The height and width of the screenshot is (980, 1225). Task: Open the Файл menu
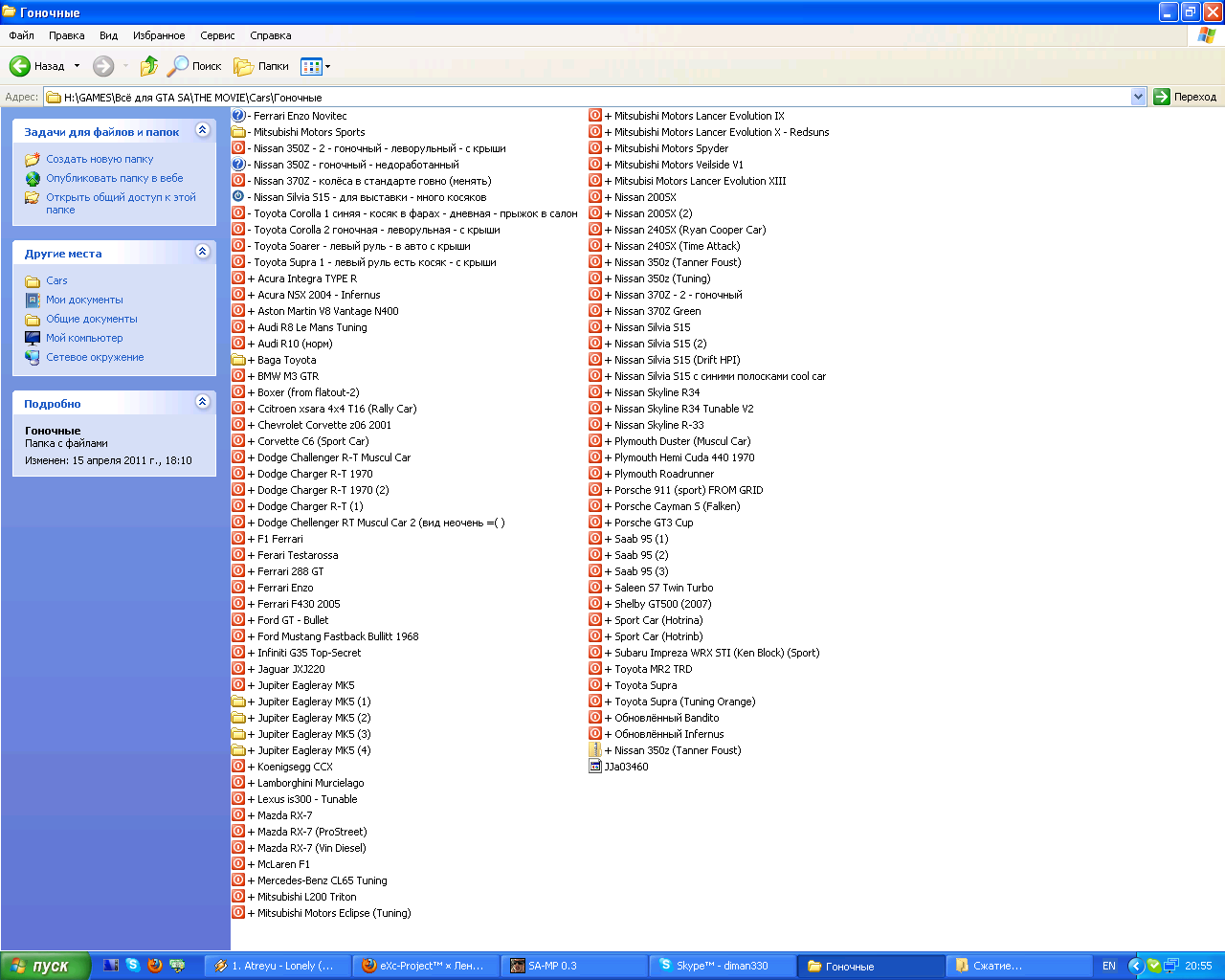pyautogui.click(x=21, y=35)
